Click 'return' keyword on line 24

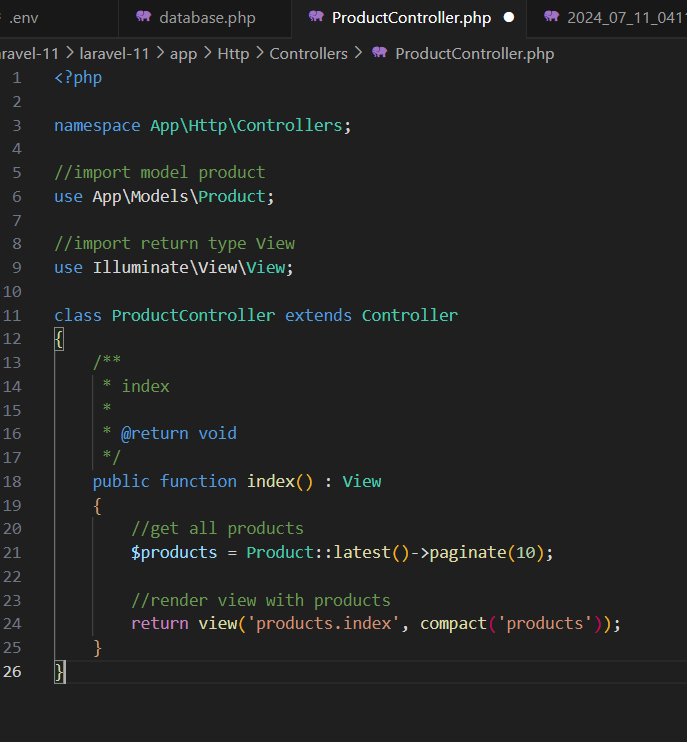pos(160,624)
